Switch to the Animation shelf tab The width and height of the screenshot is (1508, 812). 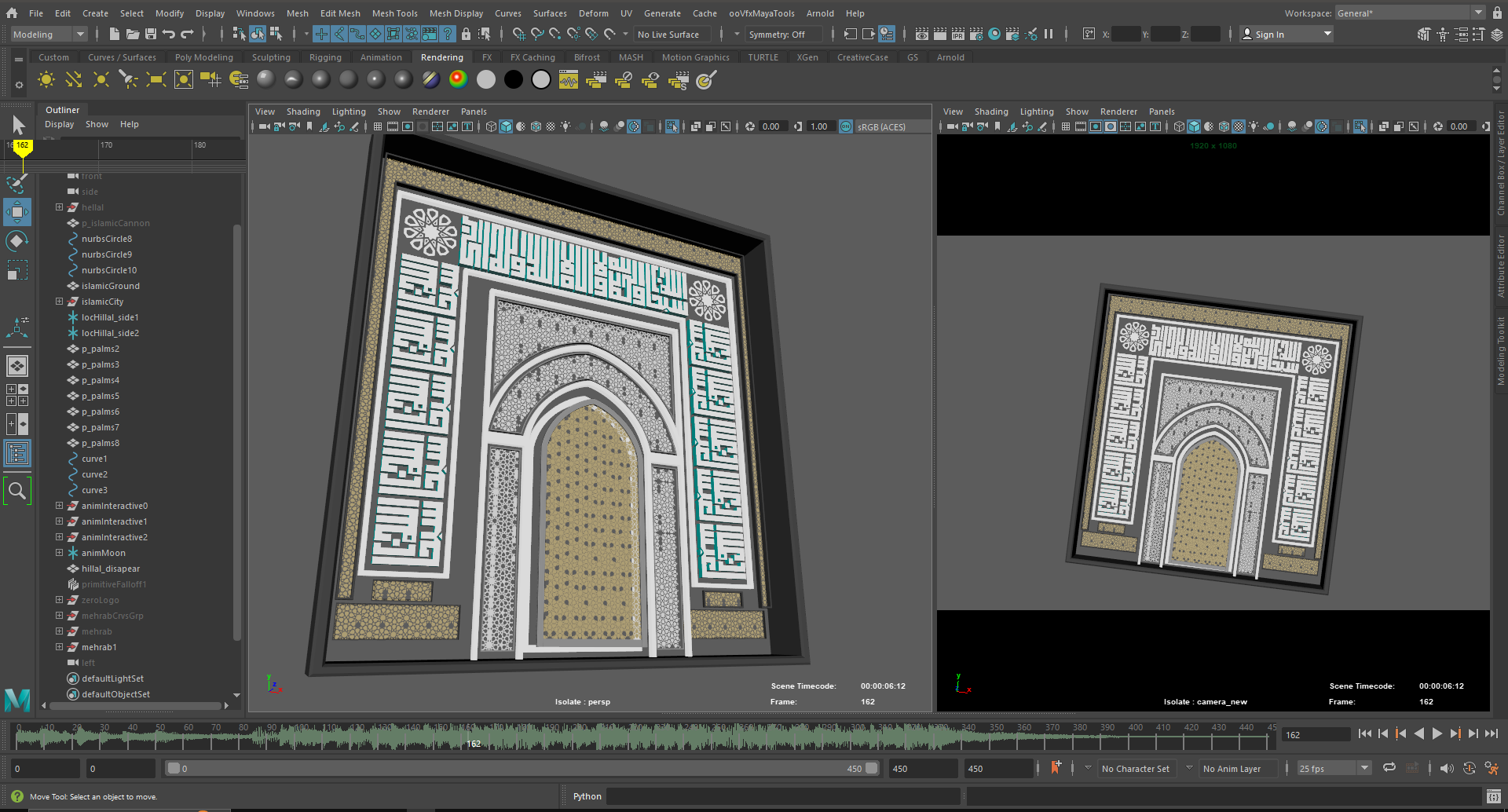380,57
